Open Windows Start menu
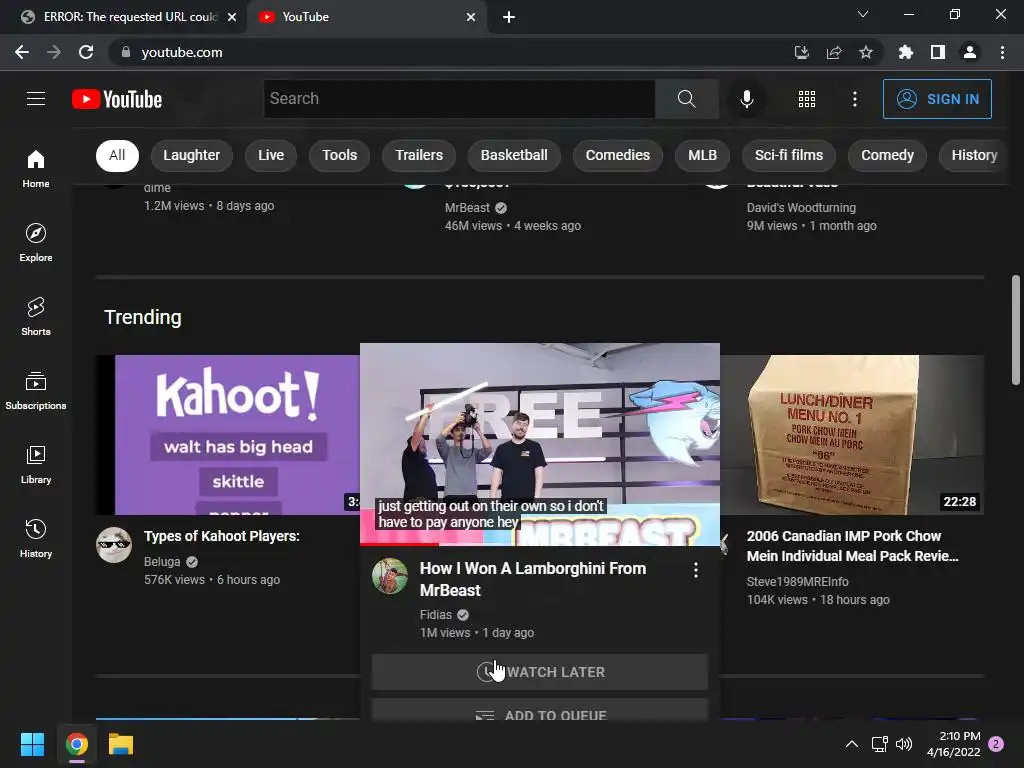The width and height of the screenshot is (1024, 768). [32, 744]
